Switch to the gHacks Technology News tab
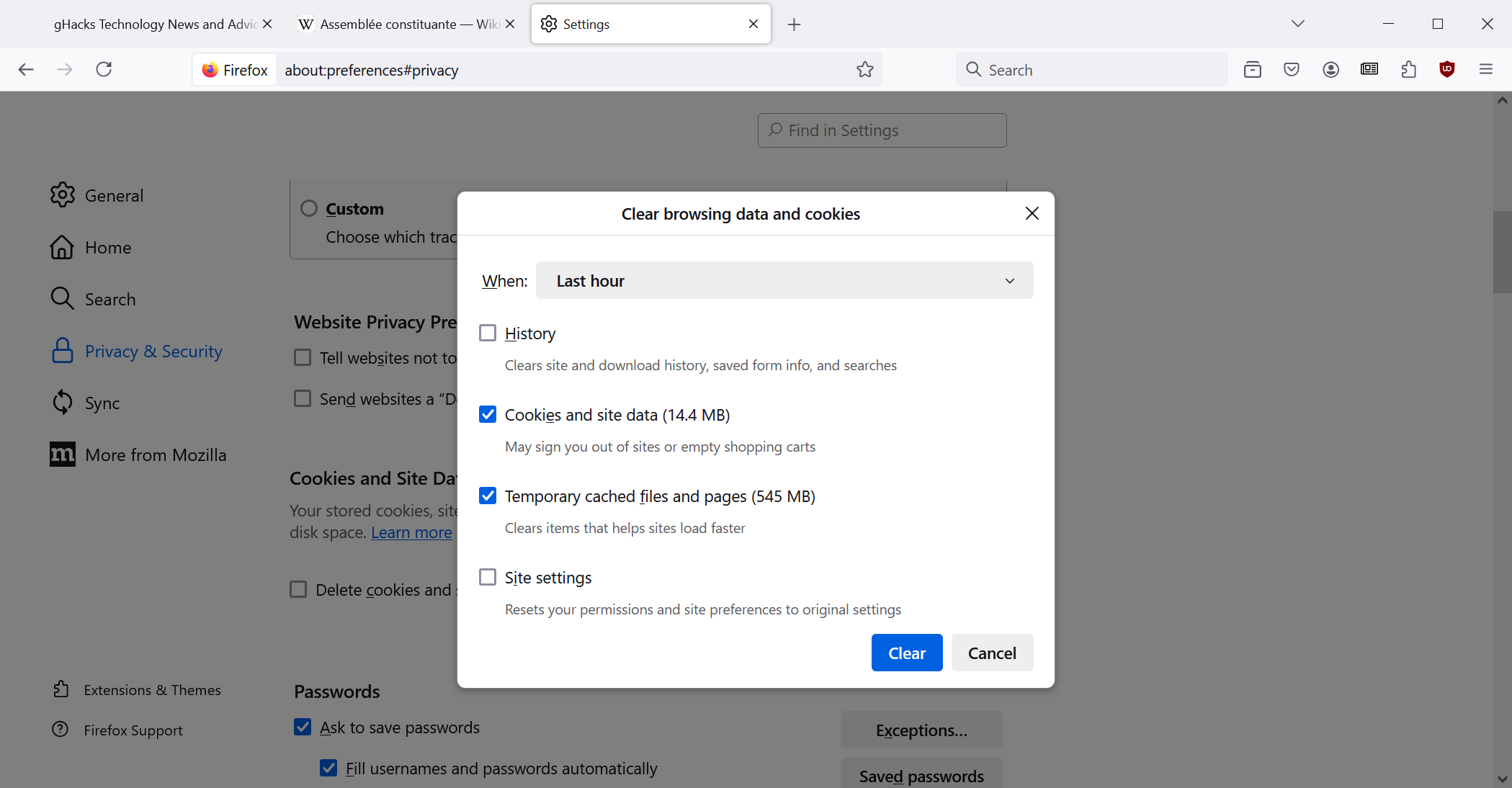The image size is (1512, 788). tap(155, 24)
